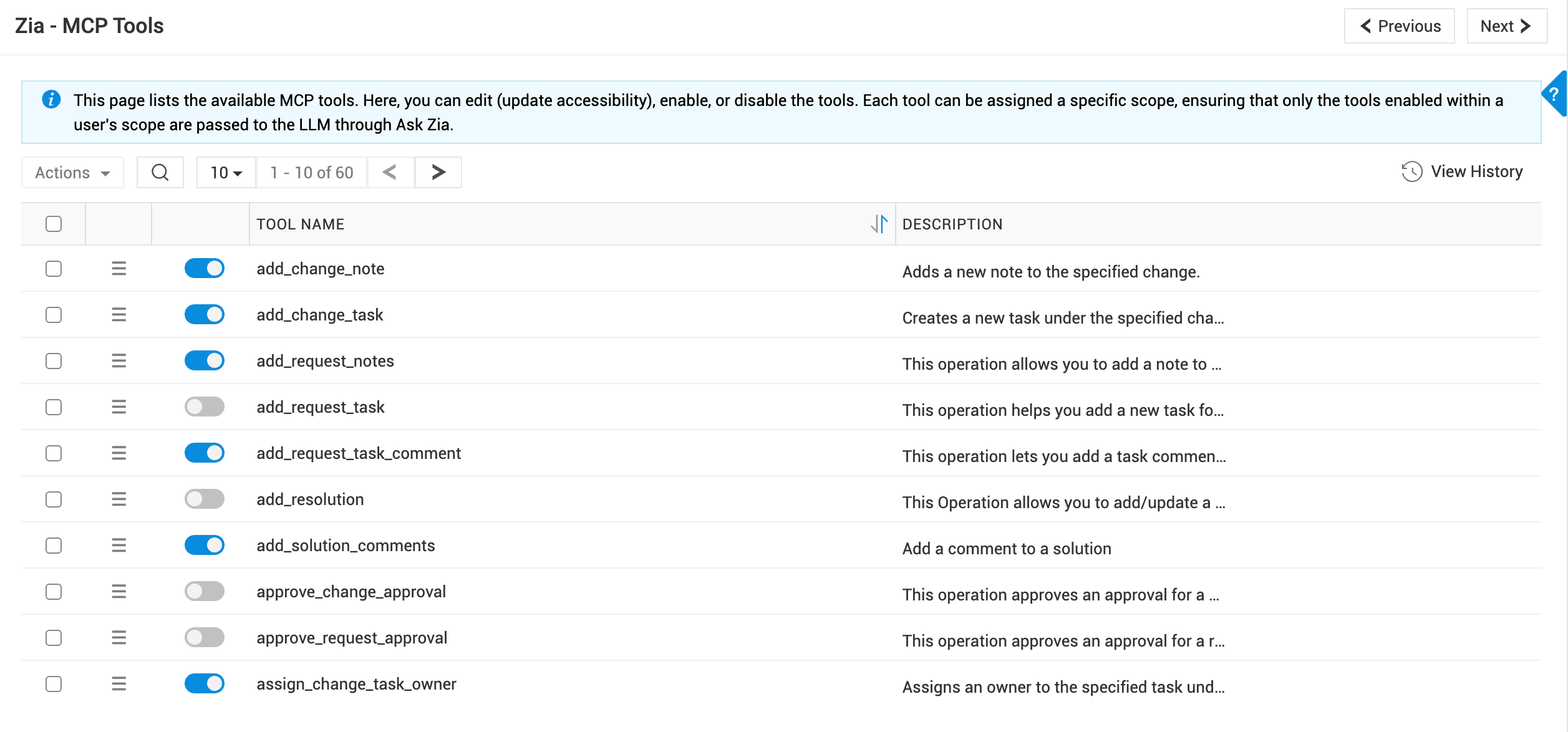Viewport: 1568px width, 732px height.
Task: Click the add_request_notes tool name
Action: (325, 361)
